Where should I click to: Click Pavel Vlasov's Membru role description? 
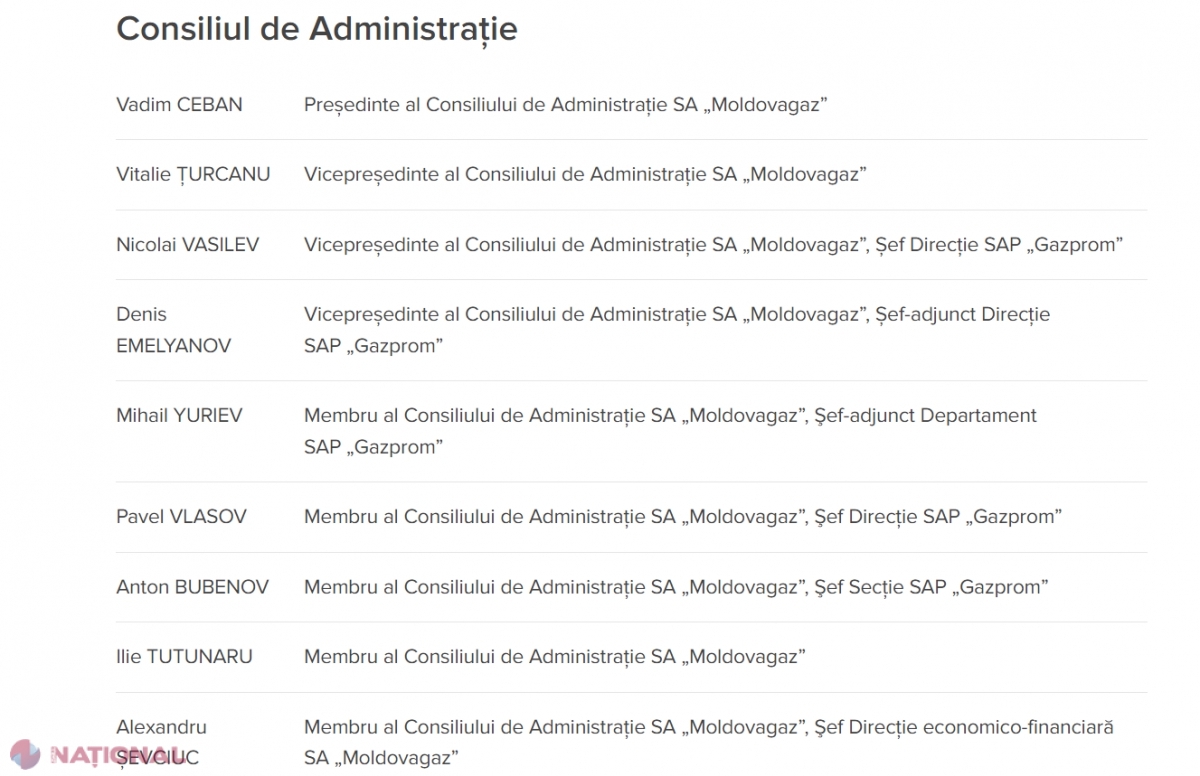[x=683, y=516]
